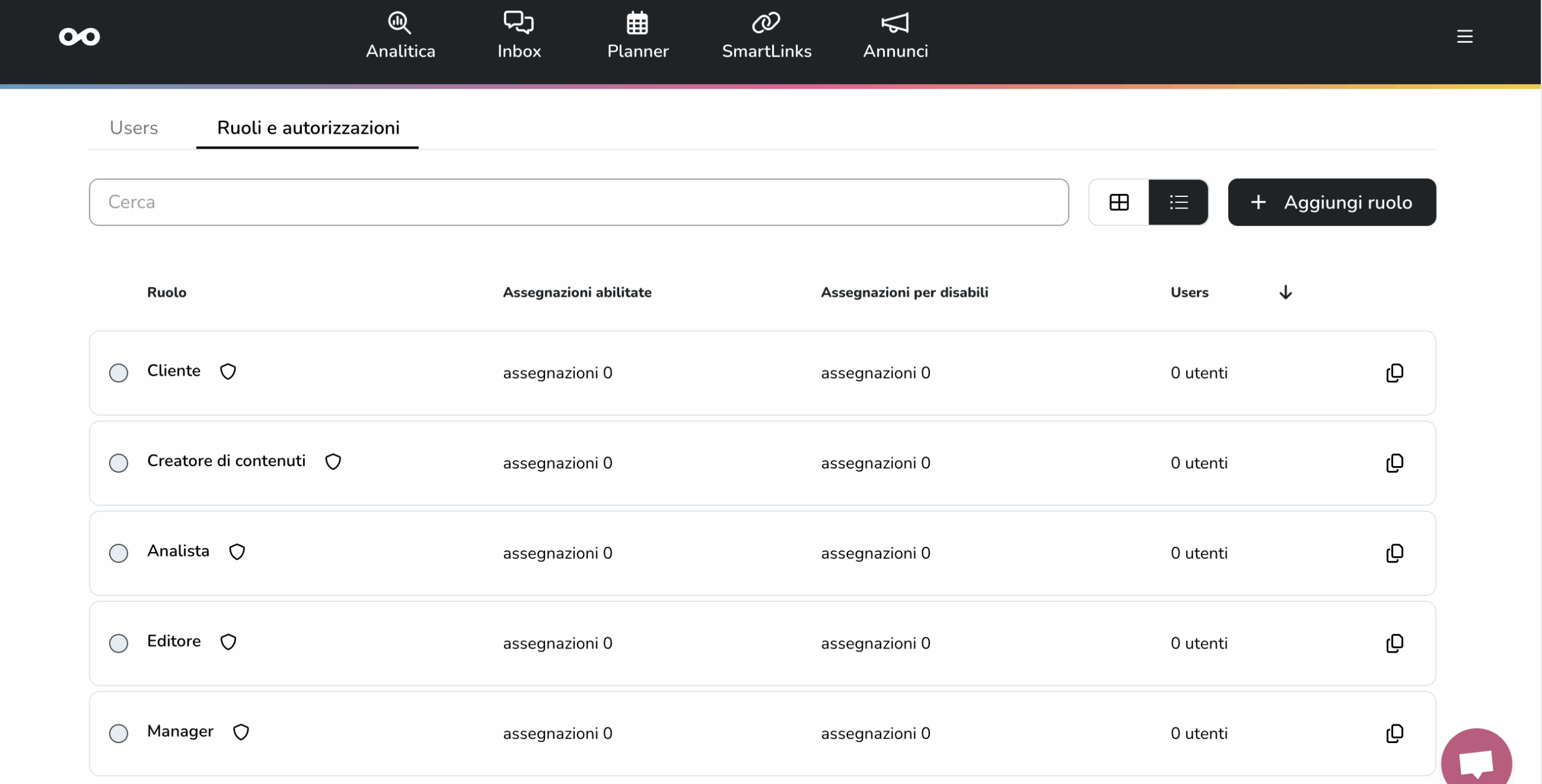
Task: Click the Aggiungi ruolo button
Action: pos(1332,202)
